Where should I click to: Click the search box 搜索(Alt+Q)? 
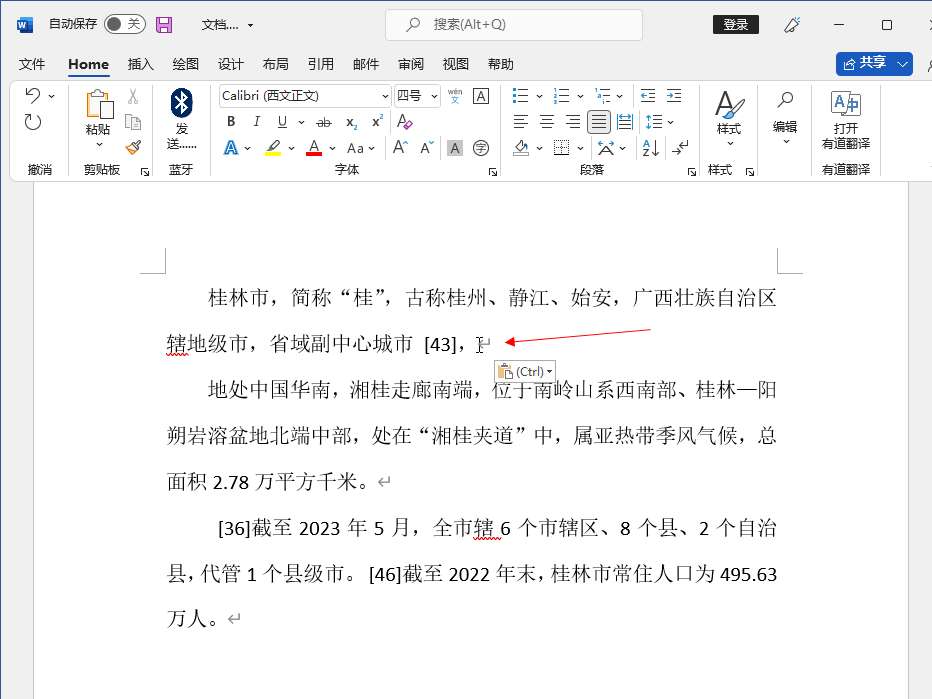[514, 24]
